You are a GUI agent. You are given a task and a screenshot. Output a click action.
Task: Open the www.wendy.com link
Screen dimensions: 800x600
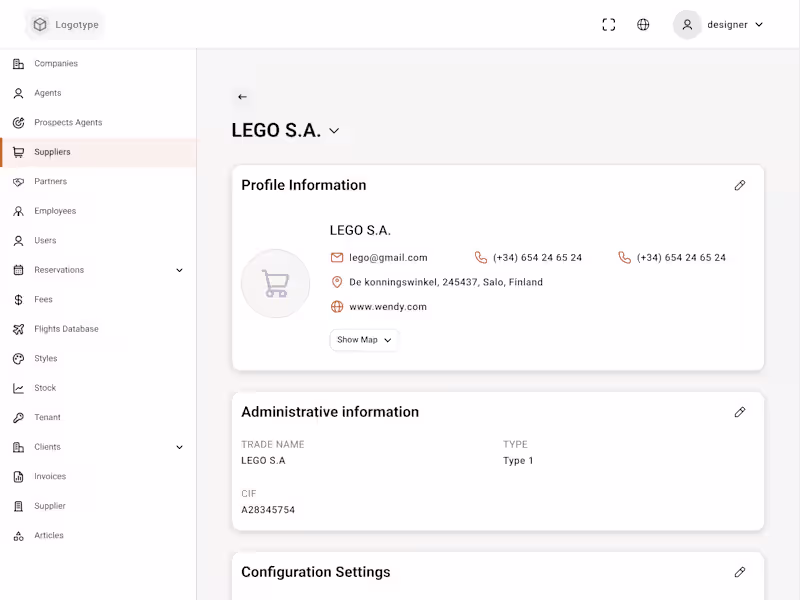pos(388,307)
